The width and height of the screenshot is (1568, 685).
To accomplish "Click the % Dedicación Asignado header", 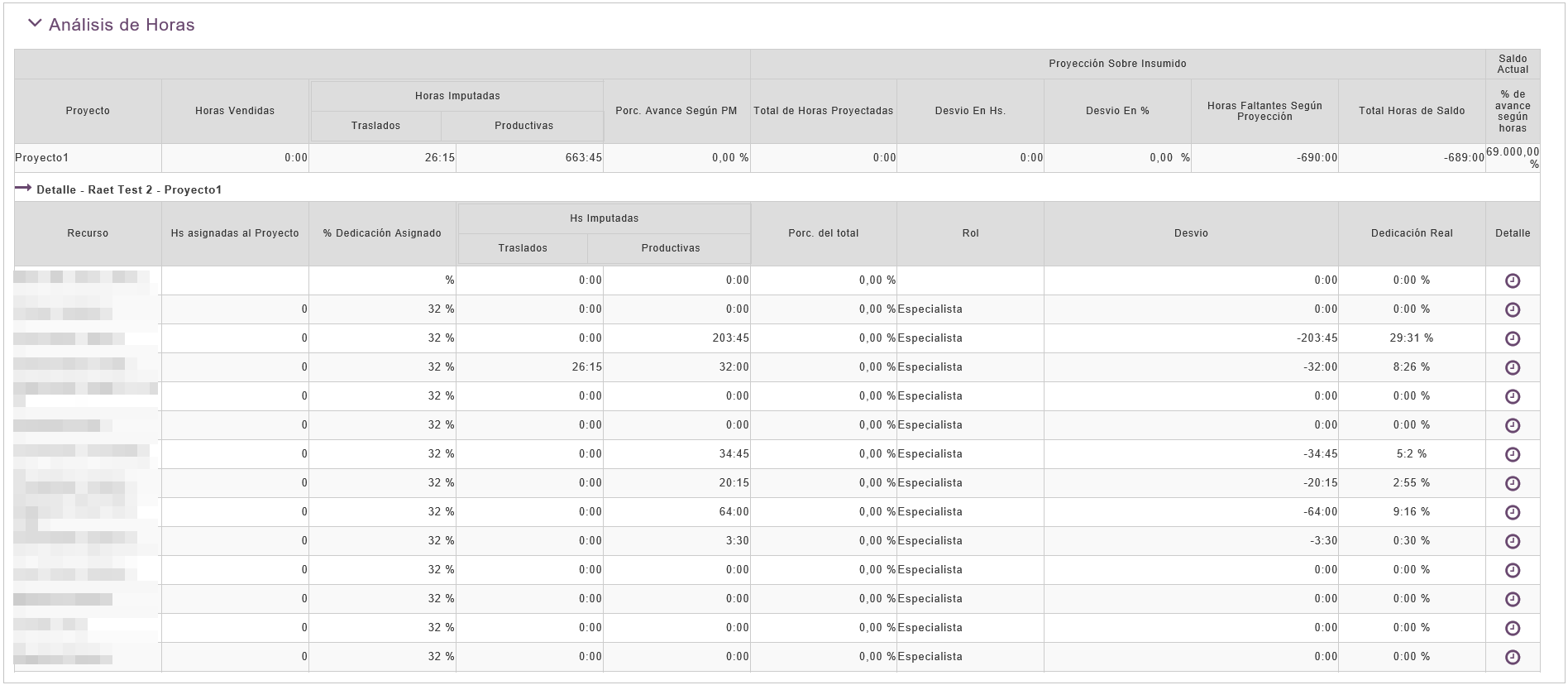I will click(x=382, y=233).
